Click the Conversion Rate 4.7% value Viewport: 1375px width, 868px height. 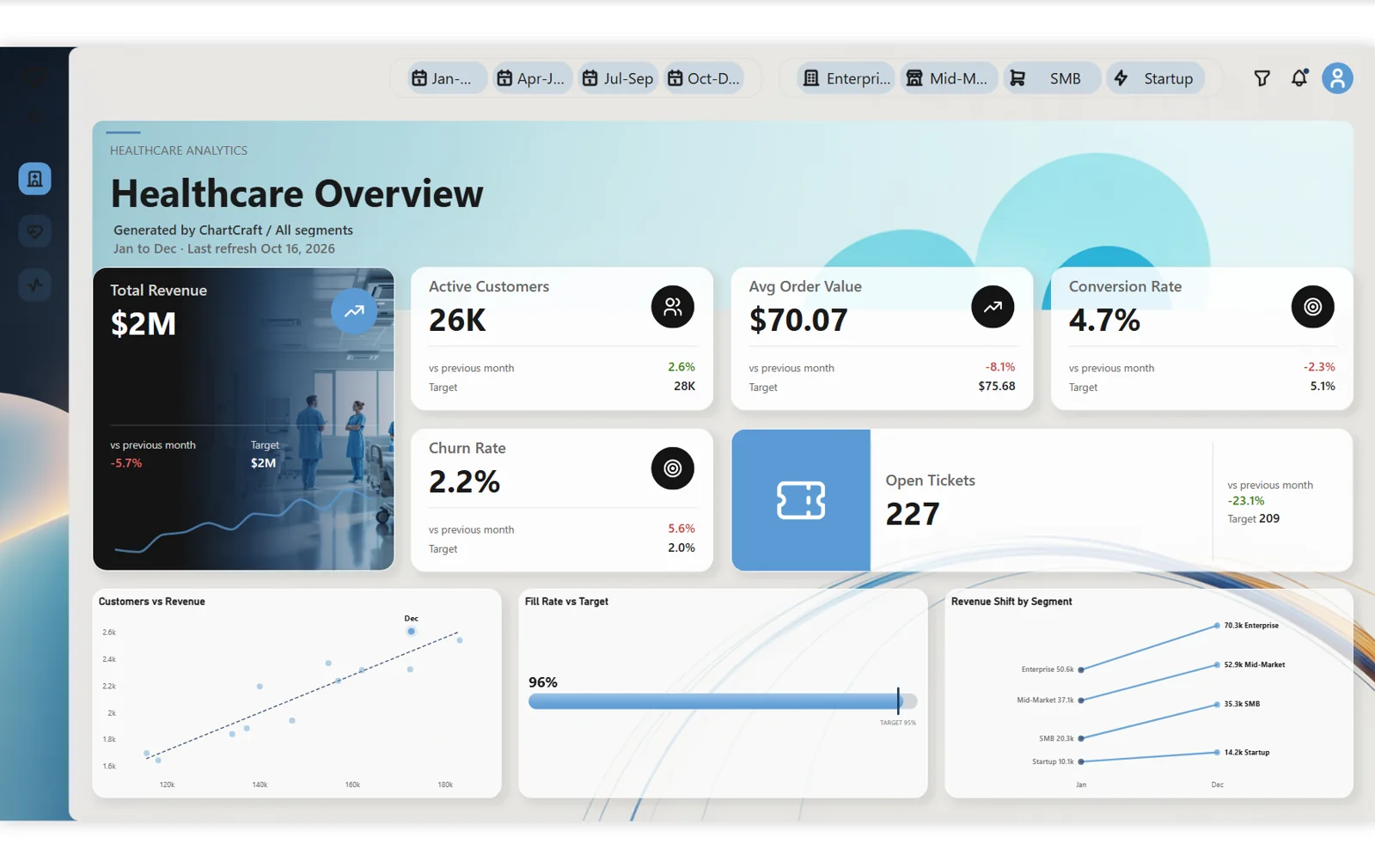1104,320
